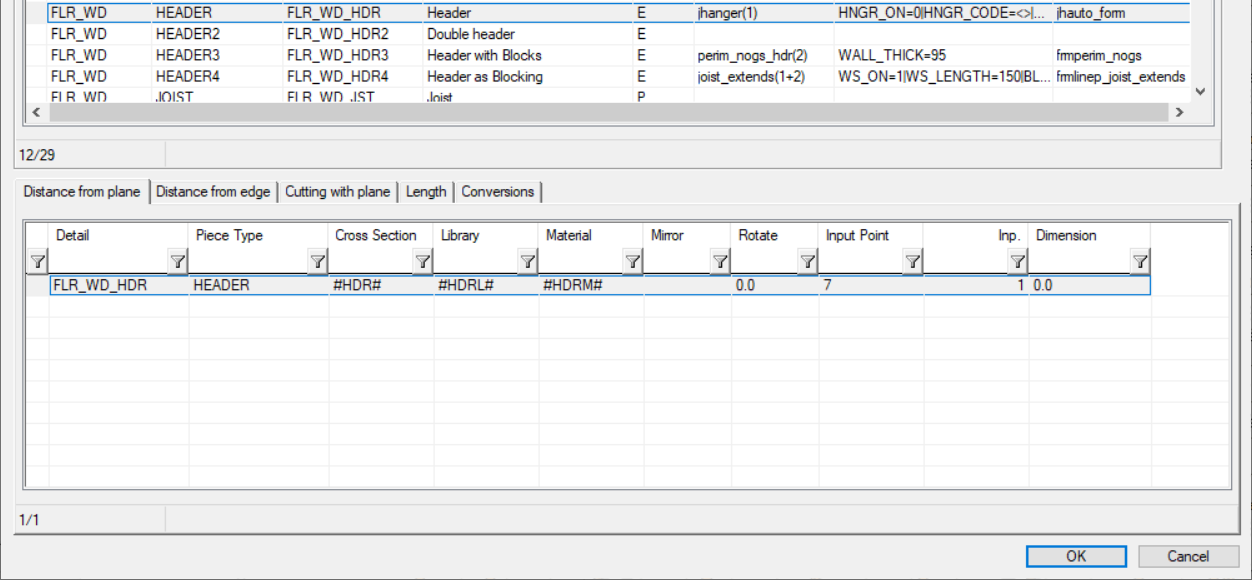The height and width of the screenshot is (580, 1252).
Task: Click the Mirror column filter icon
Action: tap(719, 262)
